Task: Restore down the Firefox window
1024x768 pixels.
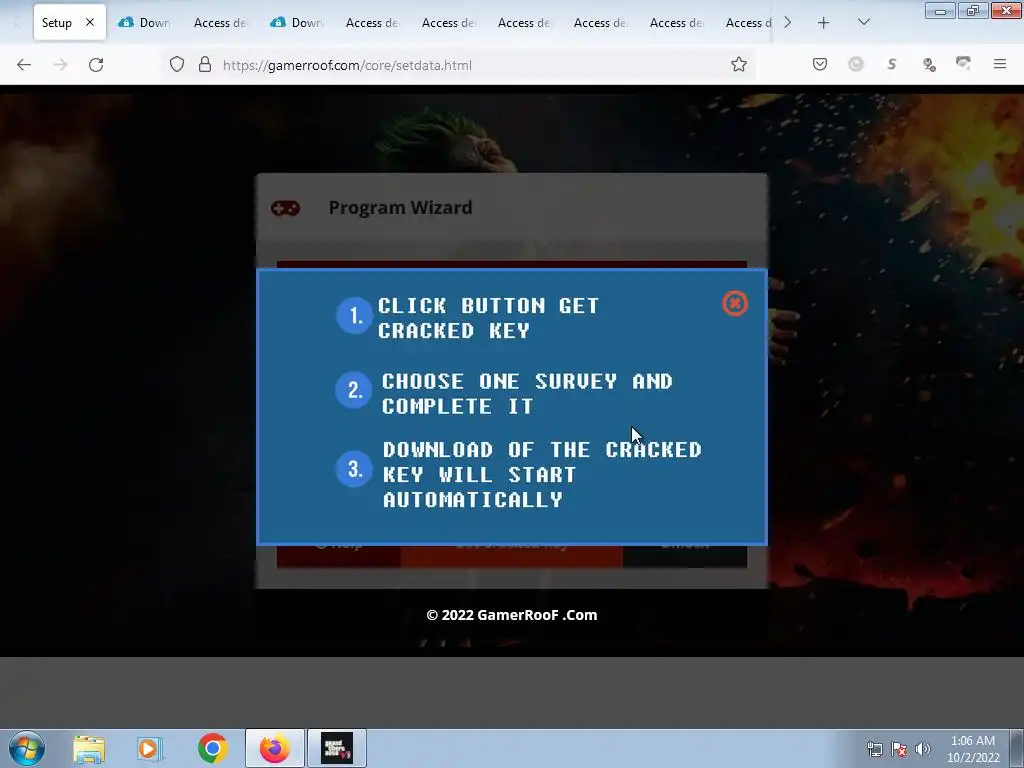Action: pyautogui.click(x=973, y=10)
